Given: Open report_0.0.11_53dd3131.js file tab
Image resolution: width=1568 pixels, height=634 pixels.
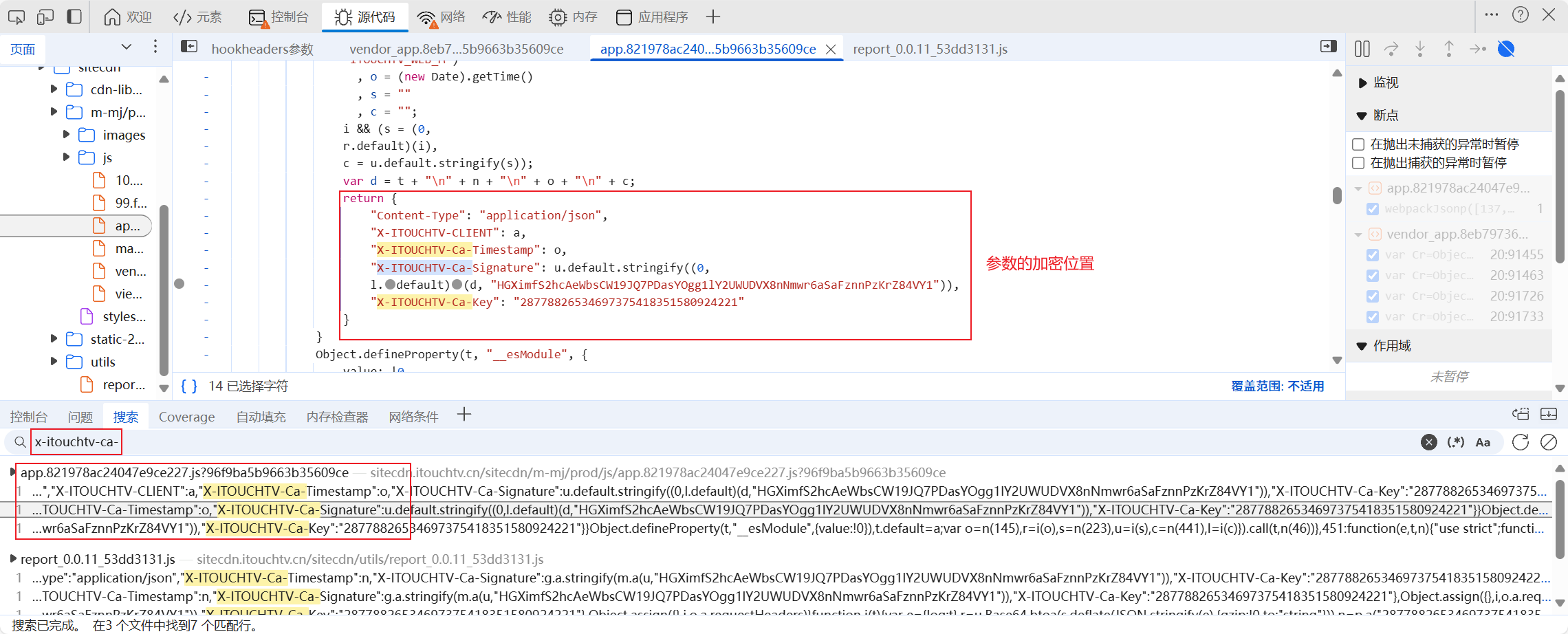Looking at the screenshot, I should [930, 49].
